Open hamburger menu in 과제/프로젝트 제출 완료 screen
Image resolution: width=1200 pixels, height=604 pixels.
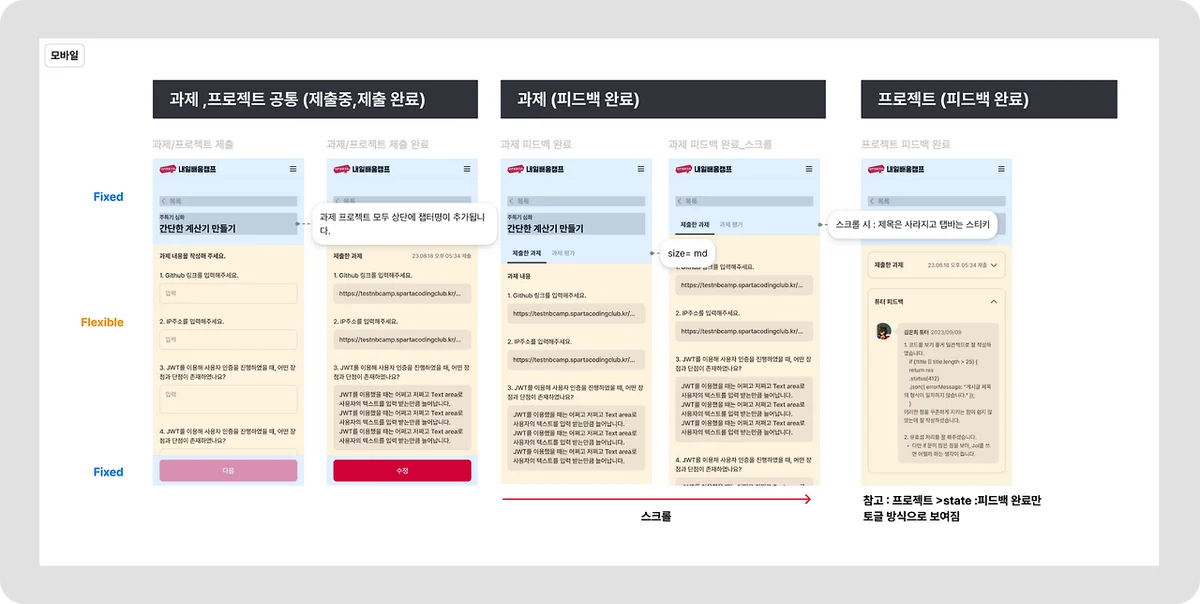pyautogui.click(x=467, y=169)
